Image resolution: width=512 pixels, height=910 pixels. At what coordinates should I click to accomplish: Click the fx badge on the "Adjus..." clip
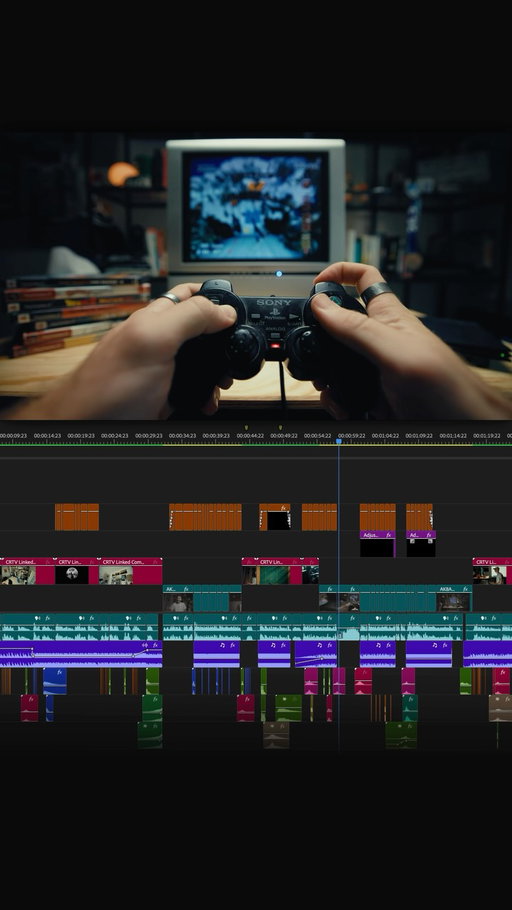coord(389,535)
